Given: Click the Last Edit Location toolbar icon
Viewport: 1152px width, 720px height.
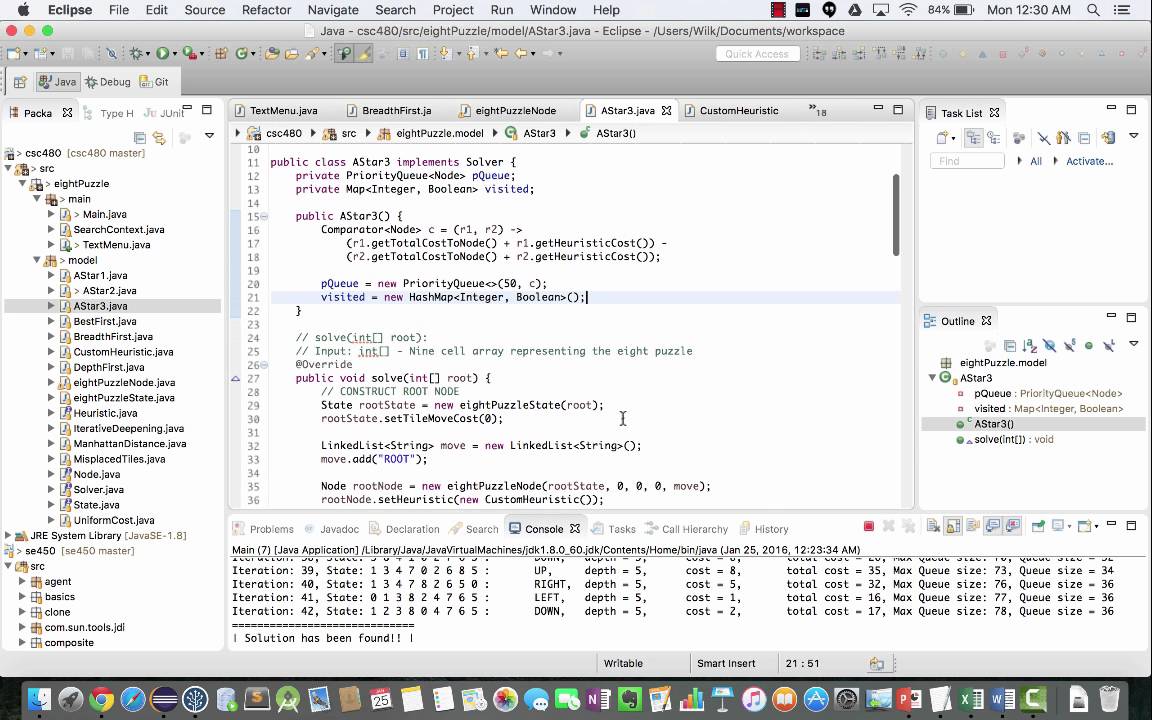Looking at the screenshot, I should coord(501,53).
